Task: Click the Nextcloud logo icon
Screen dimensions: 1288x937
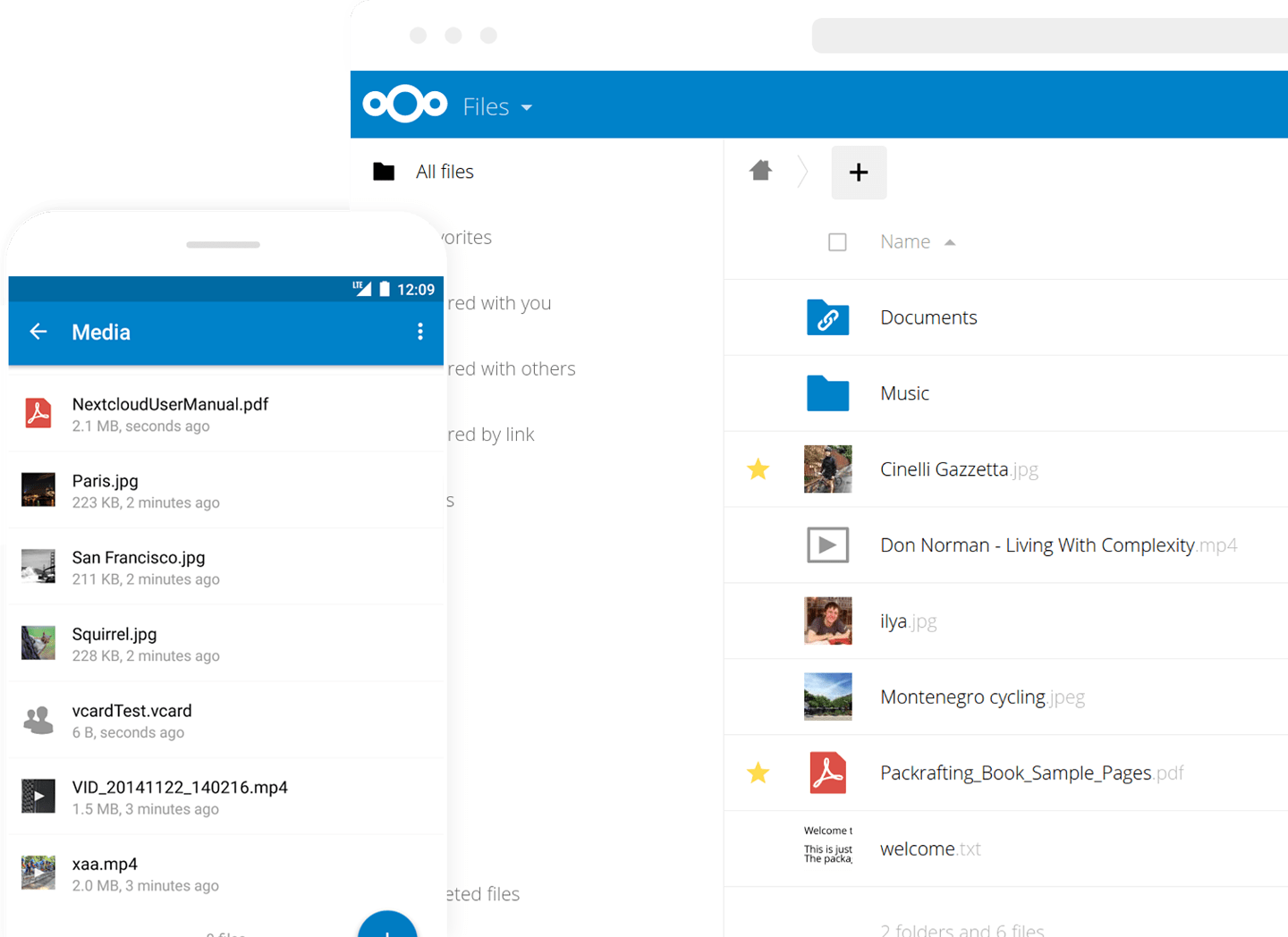Action: (404, 105)
